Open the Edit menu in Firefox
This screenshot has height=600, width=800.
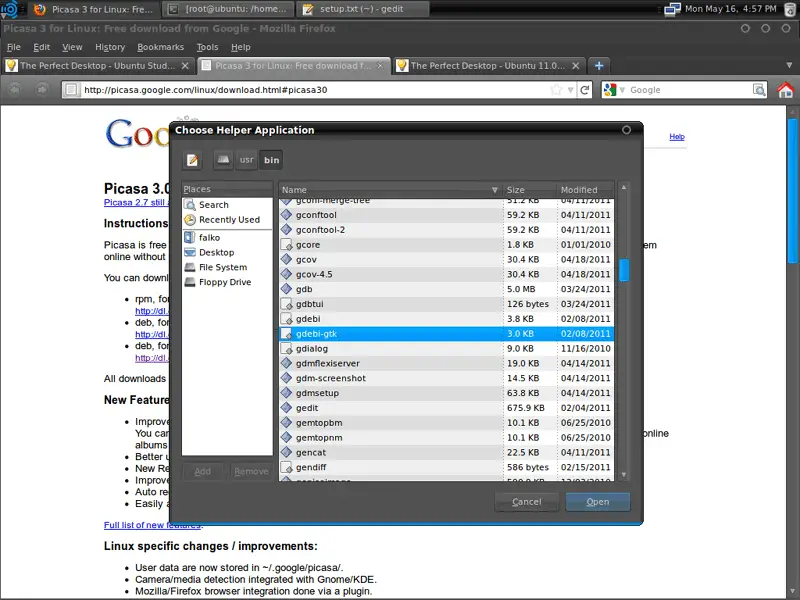[41, 47]
